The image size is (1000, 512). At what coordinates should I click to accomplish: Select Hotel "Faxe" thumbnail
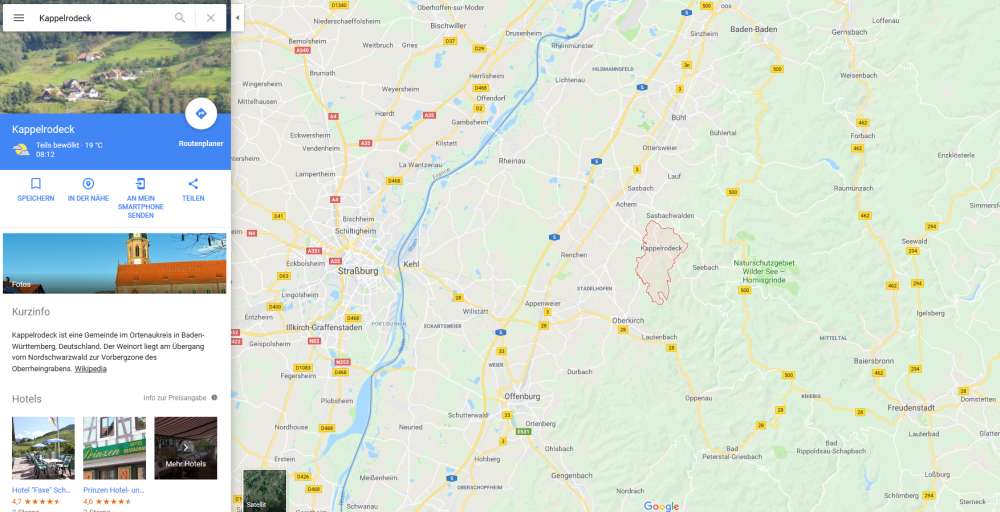tap(43, 448)
